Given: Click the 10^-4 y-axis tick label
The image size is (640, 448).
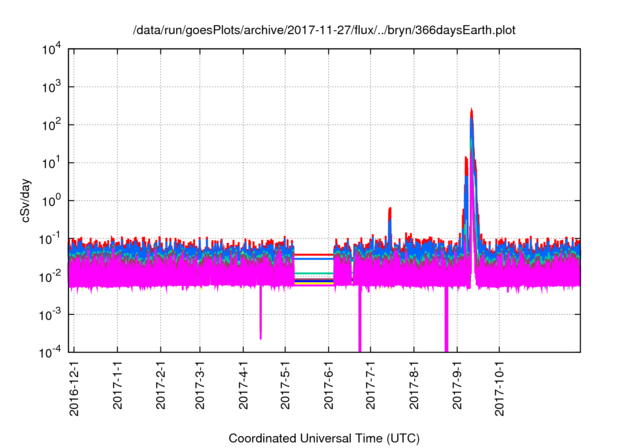Looking at the screenshot, I should click(52, 352).
